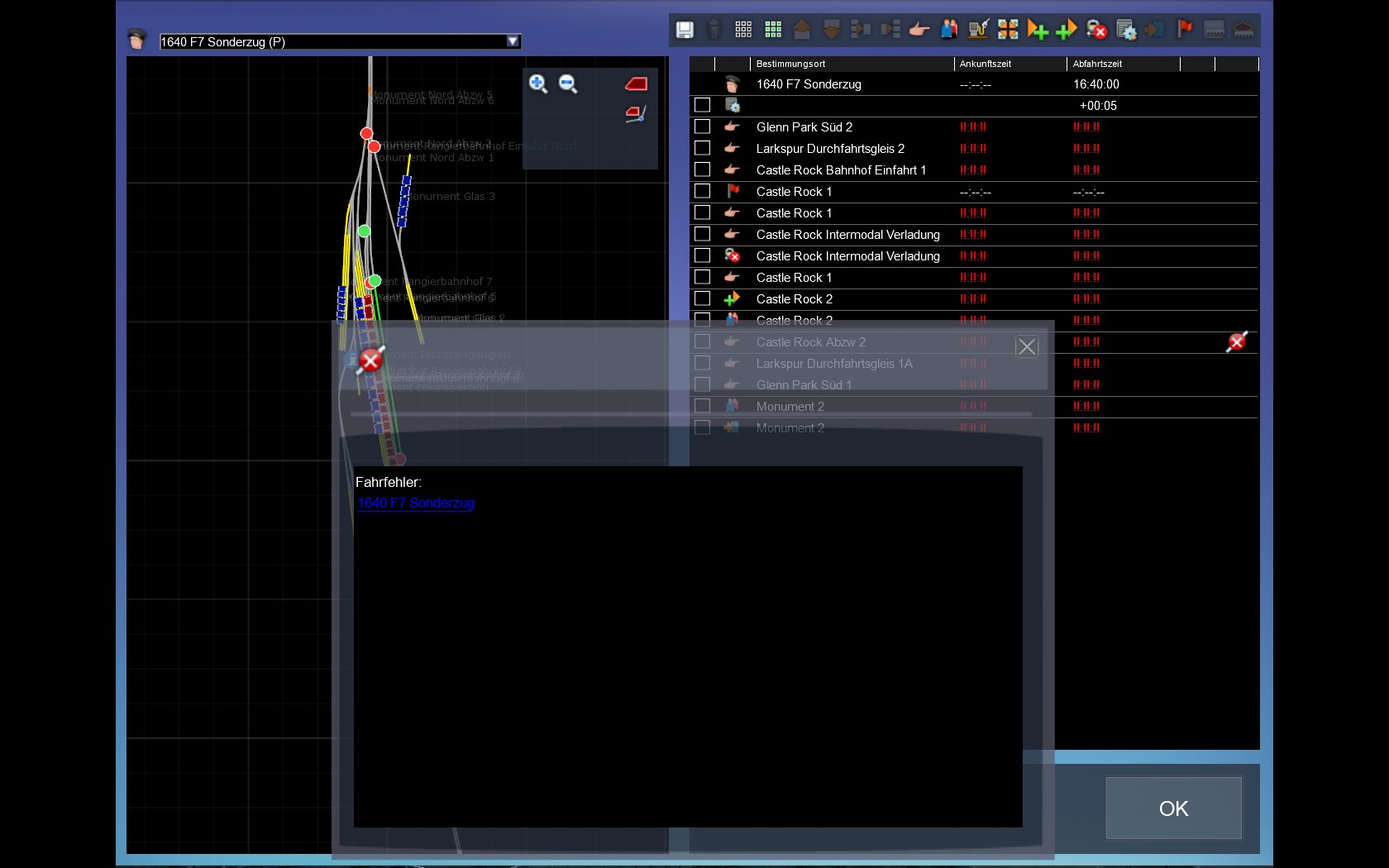Screen dimensions: 1389x868
Task: Click the move instruction down arrow icon
Action: click(x=832, y=30)
